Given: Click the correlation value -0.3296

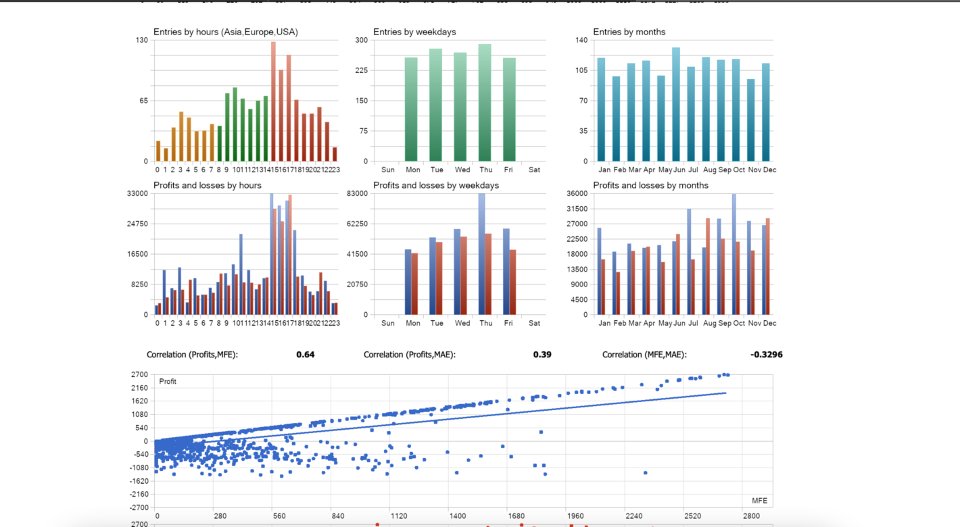Looking at the screenshot, I should [767, 354].
